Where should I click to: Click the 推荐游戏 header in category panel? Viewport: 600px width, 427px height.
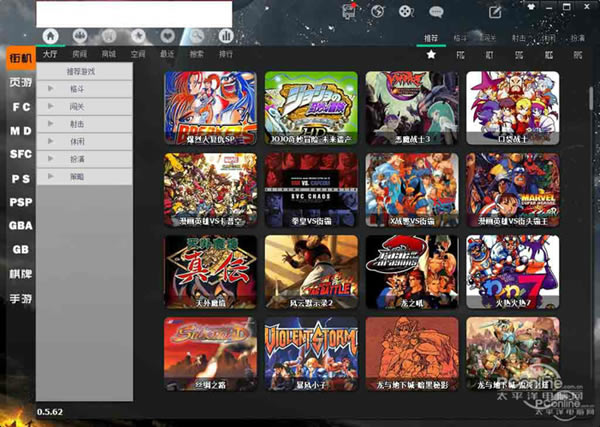tap(84, 72)
